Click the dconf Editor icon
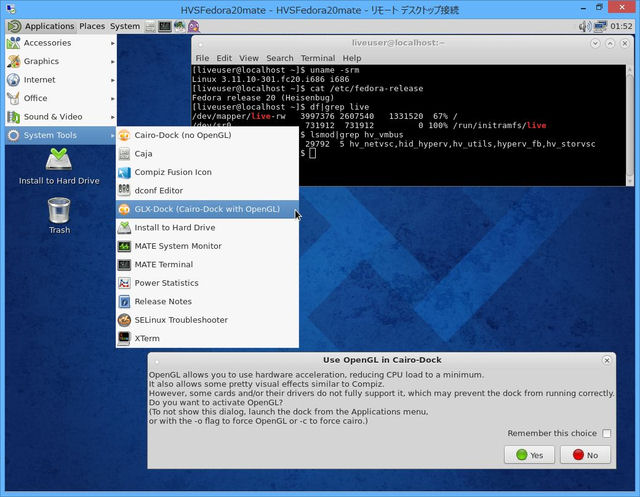Image resolution: width=640 pixels, height=497 pixels. (x=124, y=191)
